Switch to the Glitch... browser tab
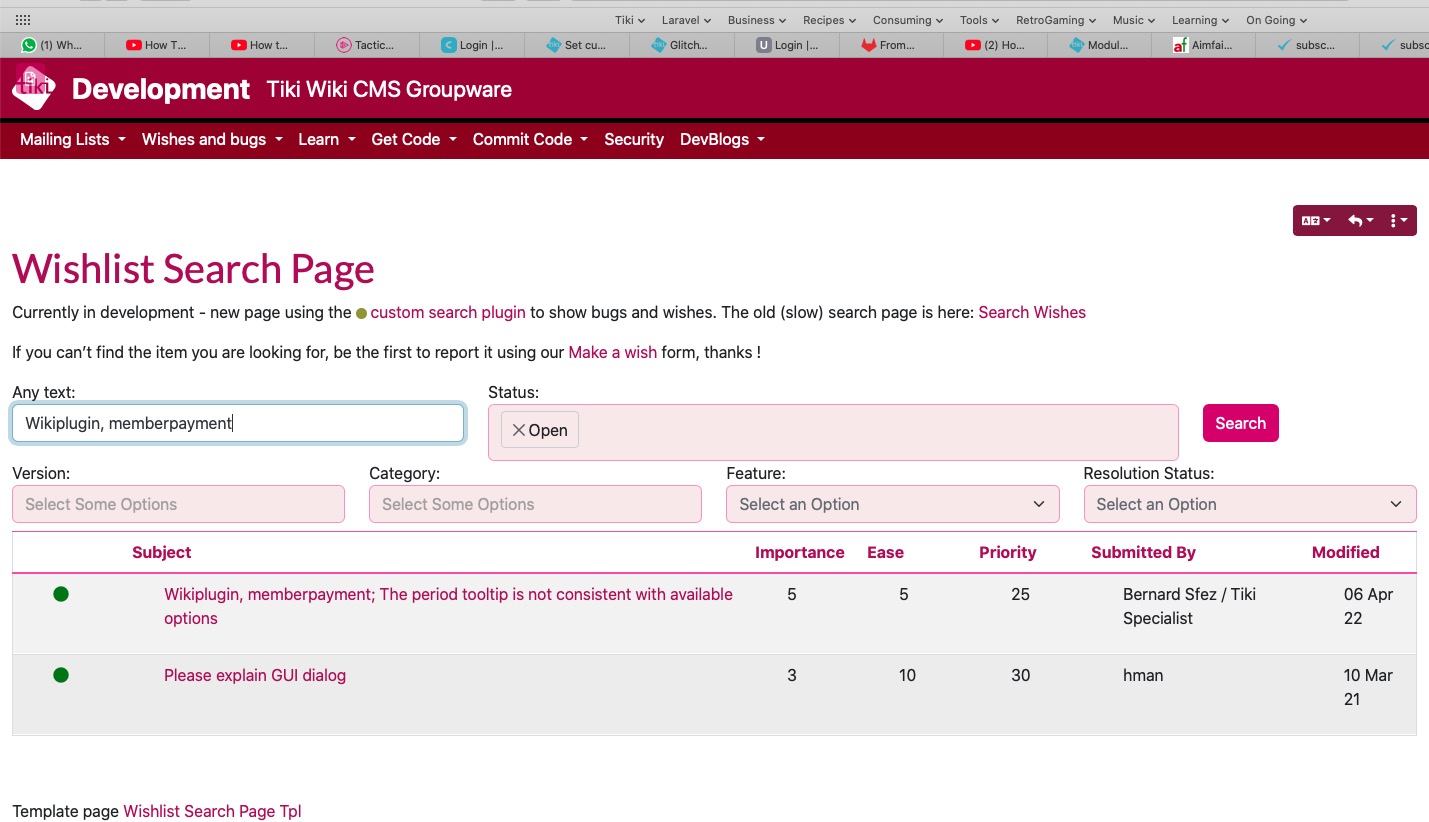Viewport: 1429px width, 822px height. (680, 45)
